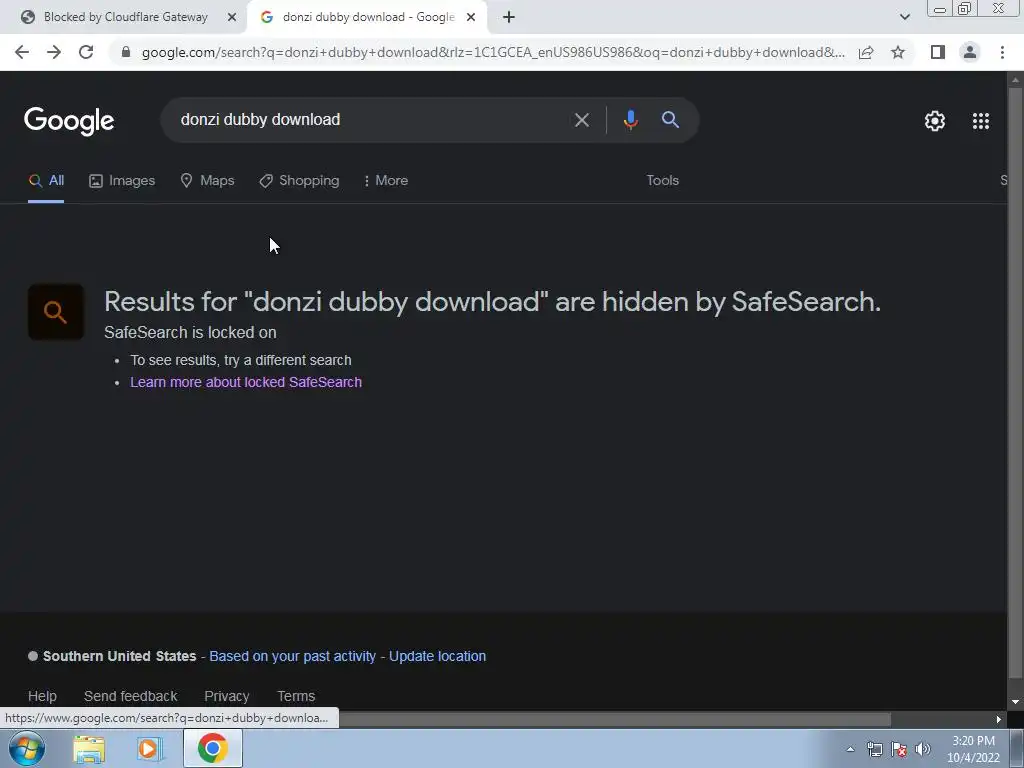The image size is (1024, 768).
Task: Clear the search box text
Action: pos(581,120)
